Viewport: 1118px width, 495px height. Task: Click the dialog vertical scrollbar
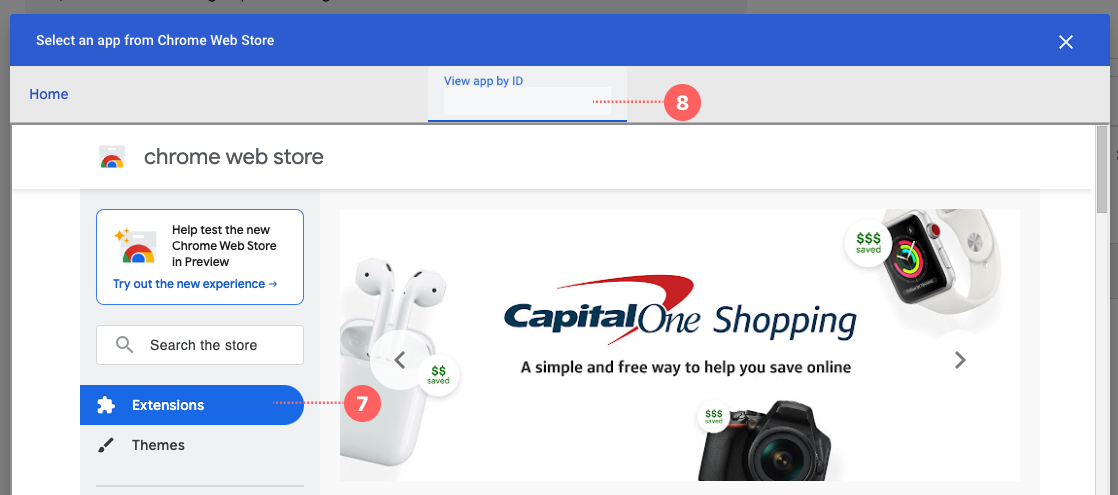click(x=1102, y=309)
